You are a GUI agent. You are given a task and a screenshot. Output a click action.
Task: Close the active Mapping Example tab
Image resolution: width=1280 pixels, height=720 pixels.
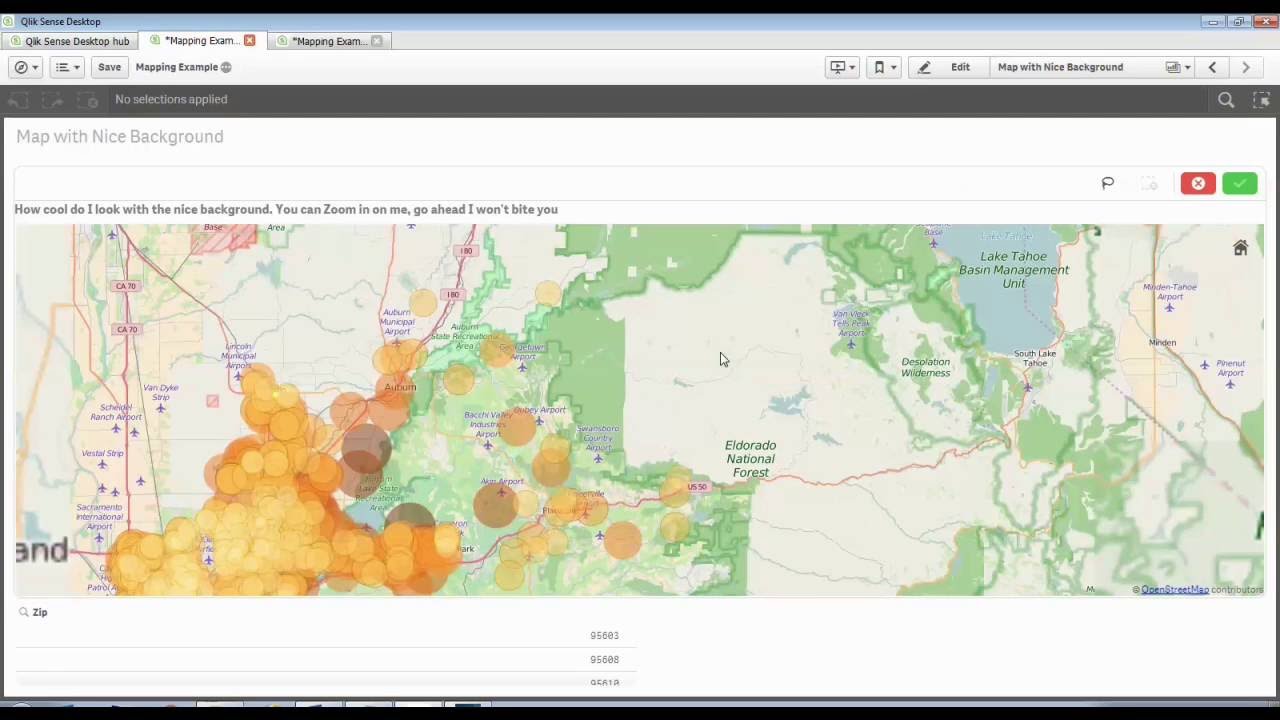click(249, 41)
